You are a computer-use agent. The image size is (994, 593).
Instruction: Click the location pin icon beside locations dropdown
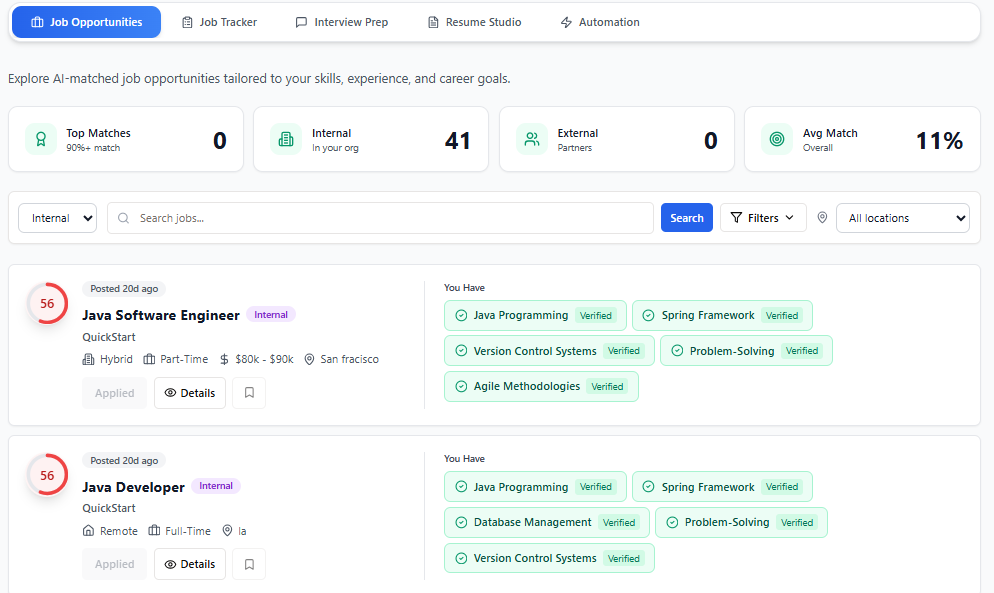822,218
